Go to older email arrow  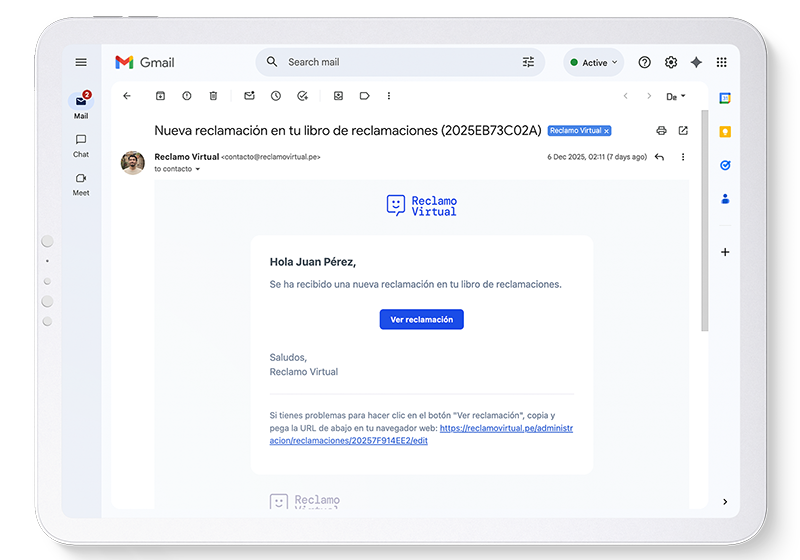point(649,96)
